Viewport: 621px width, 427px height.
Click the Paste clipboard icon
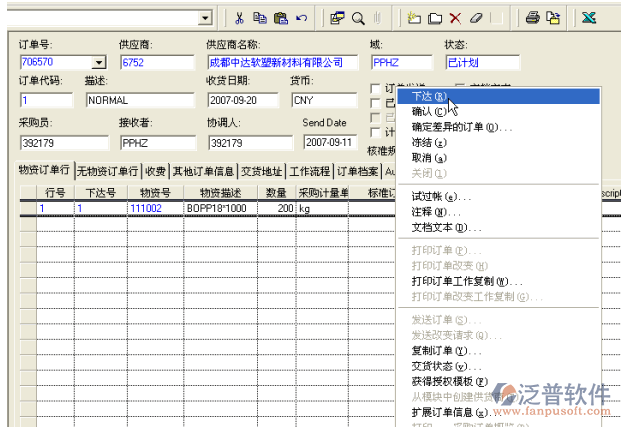click(x=280, y=18)
